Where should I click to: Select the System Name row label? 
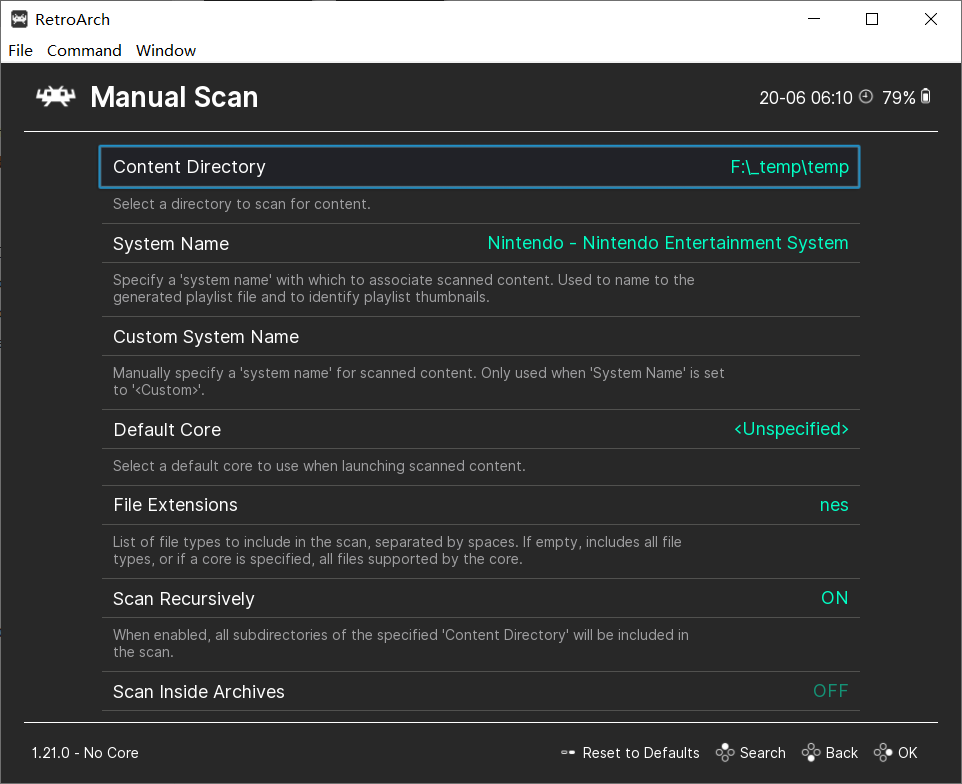click(x=171, y=244)
